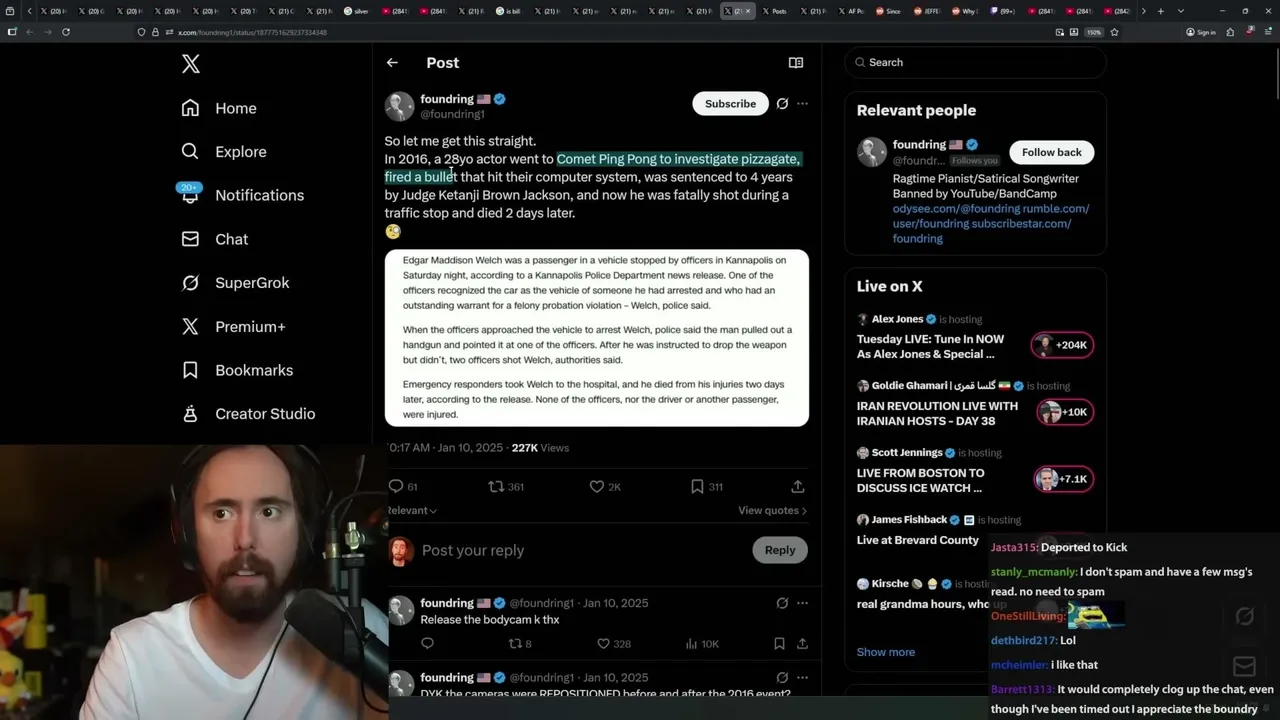The width and height of the screenshot is (1280, 720).
Task: Click the Grok icon on the main post
Action: point(782,103)
